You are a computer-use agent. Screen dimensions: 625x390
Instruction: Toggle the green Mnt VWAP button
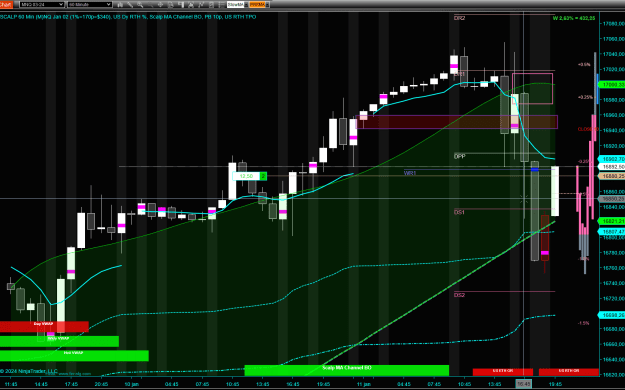[74, 355]
